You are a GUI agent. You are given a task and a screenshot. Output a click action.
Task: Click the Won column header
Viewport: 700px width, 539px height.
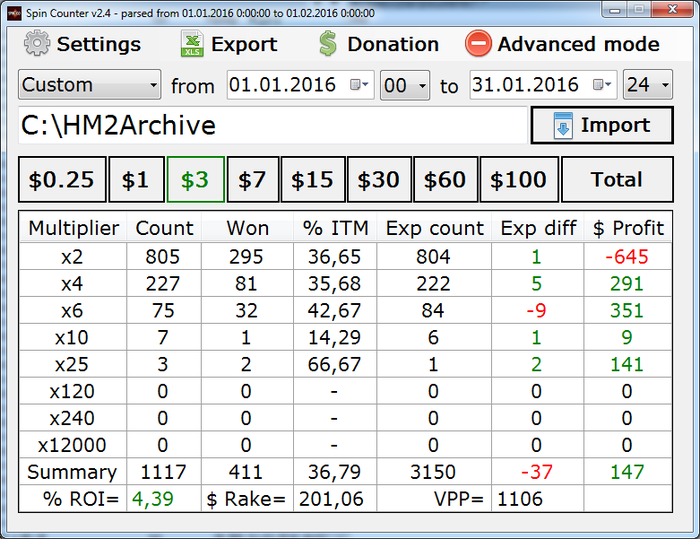click(247, 228)
